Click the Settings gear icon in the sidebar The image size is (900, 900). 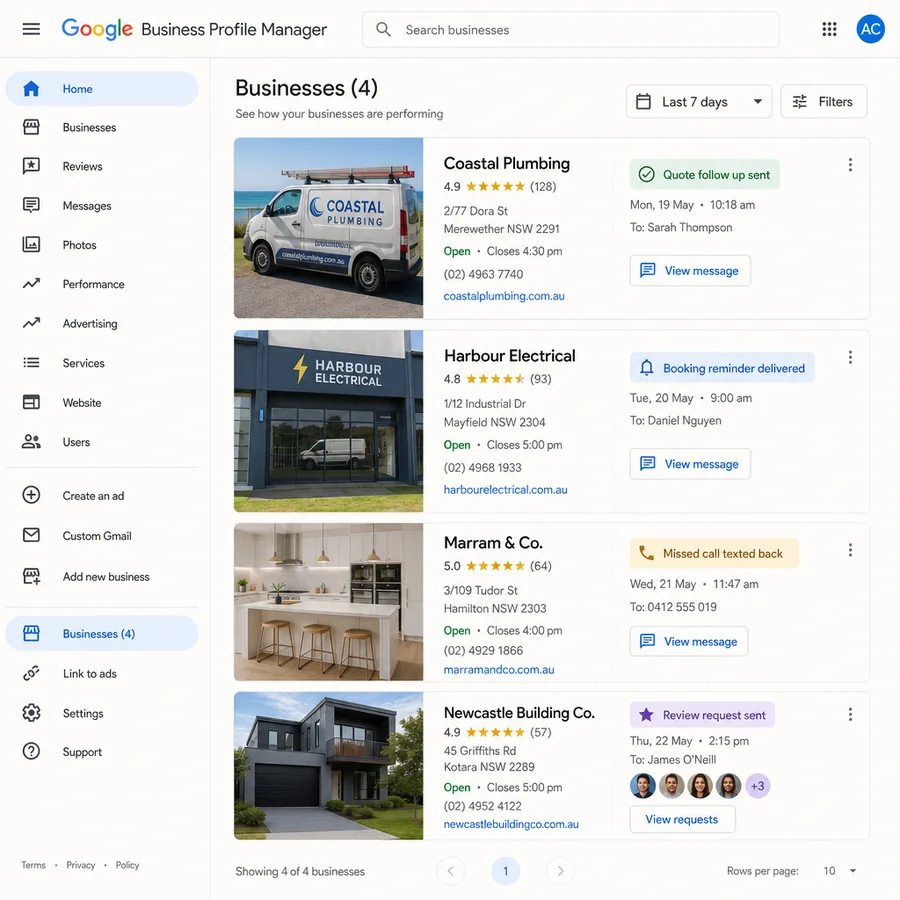tap(31, 713)
